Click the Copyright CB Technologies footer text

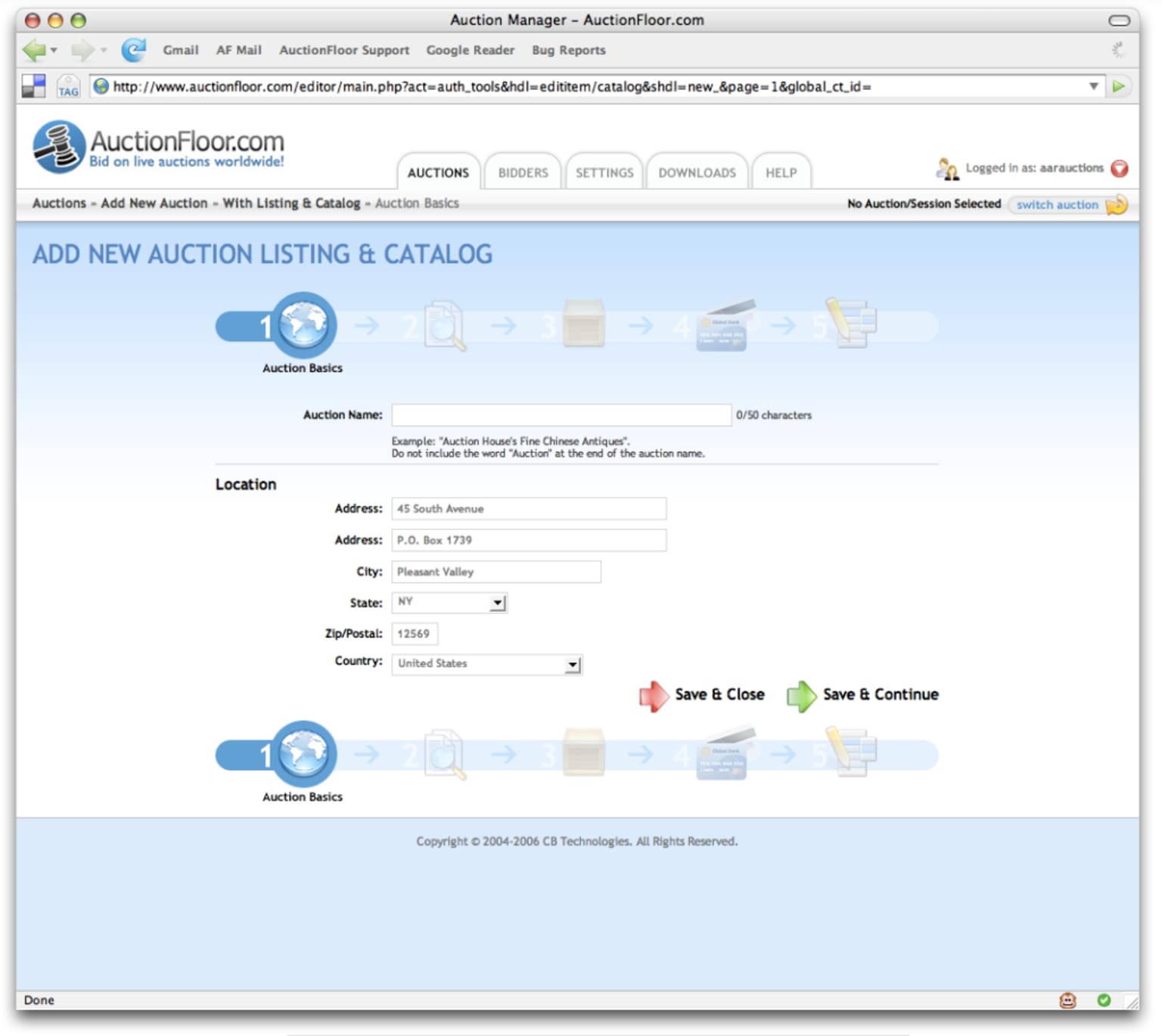coord(576,841)
